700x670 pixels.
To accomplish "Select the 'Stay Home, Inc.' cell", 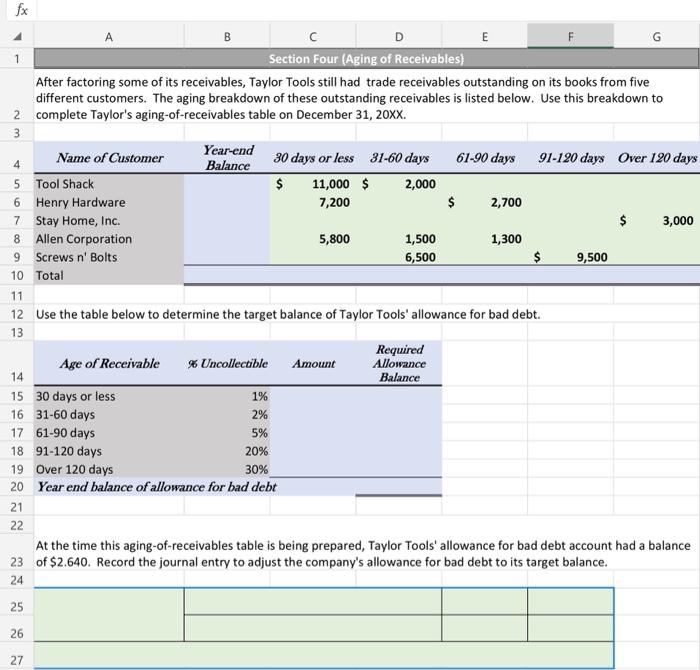I will 109,221.
